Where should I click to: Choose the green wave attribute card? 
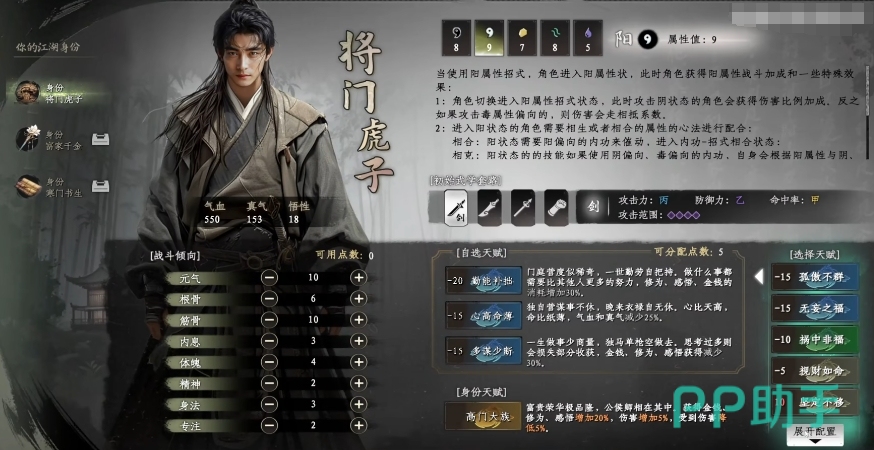click(x=555, y=38)
